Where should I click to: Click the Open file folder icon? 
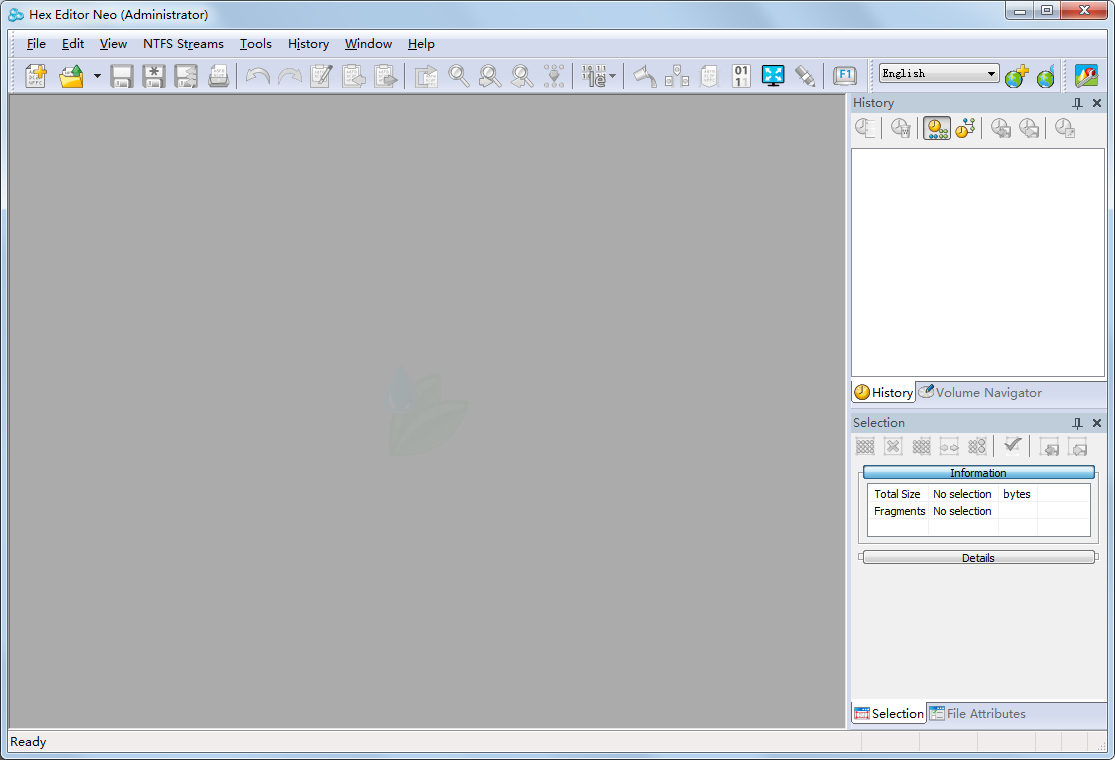[x=71, y=75]
